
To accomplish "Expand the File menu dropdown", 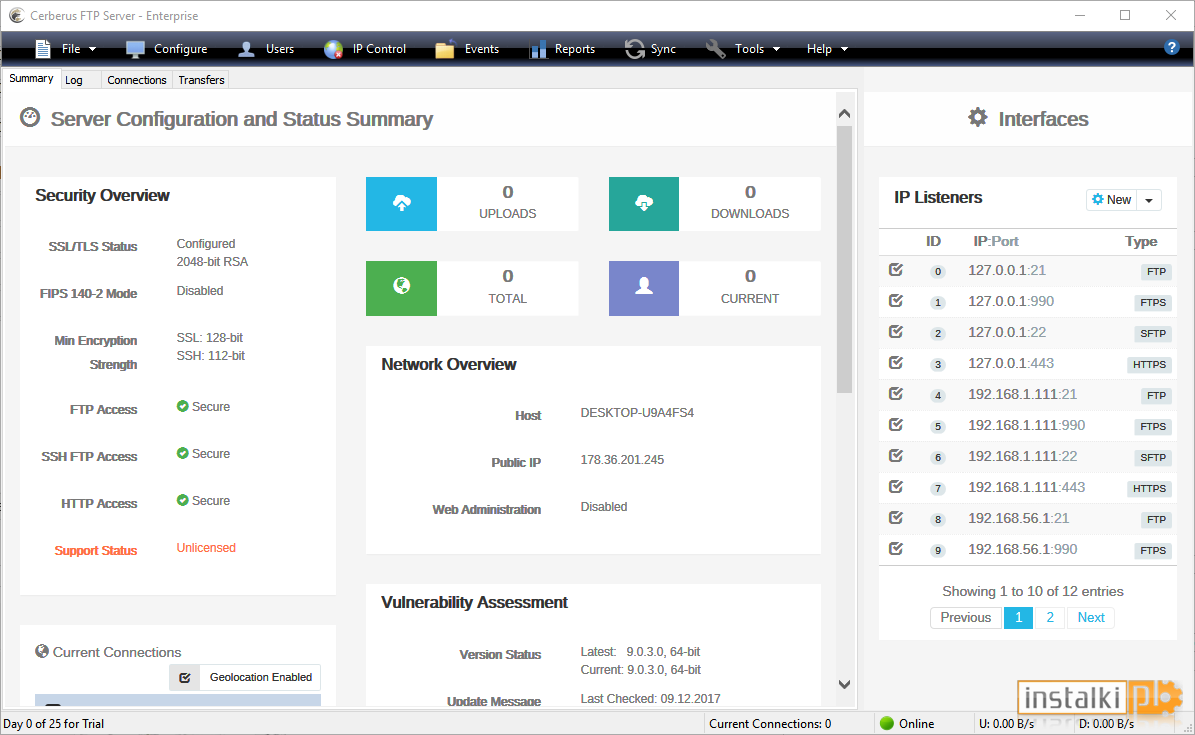I will [92, 49].
